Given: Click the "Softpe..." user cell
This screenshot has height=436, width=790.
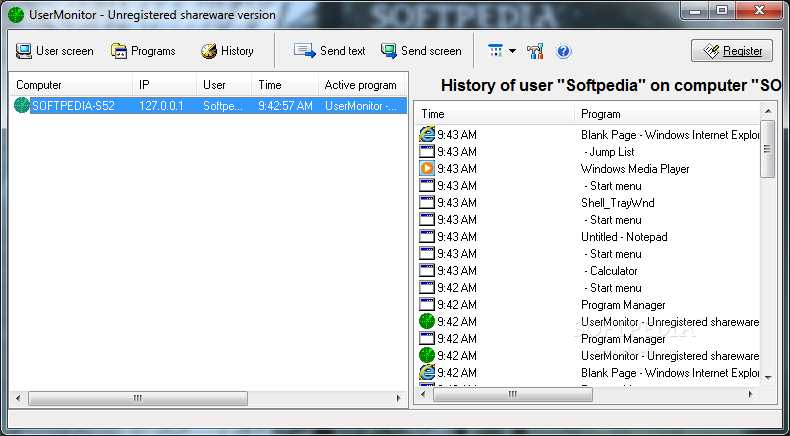Looking at the screenshot, I should pyautogui.click(x=223, y=106).
